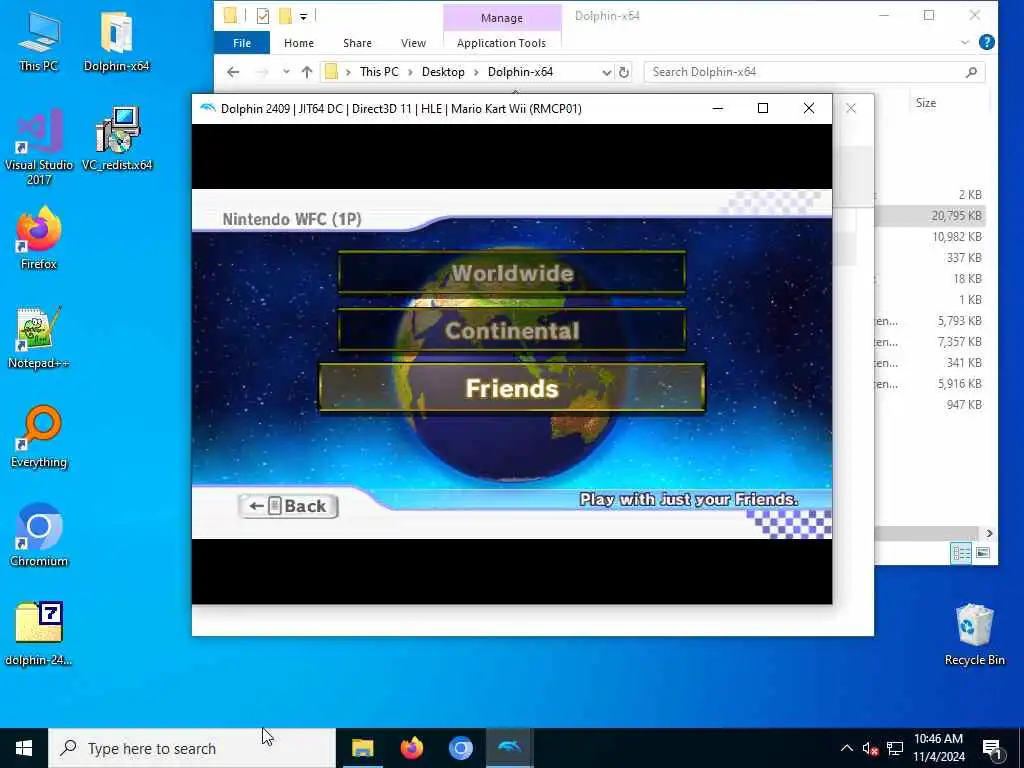Select file sized 10,982 KB

point(930,236)
